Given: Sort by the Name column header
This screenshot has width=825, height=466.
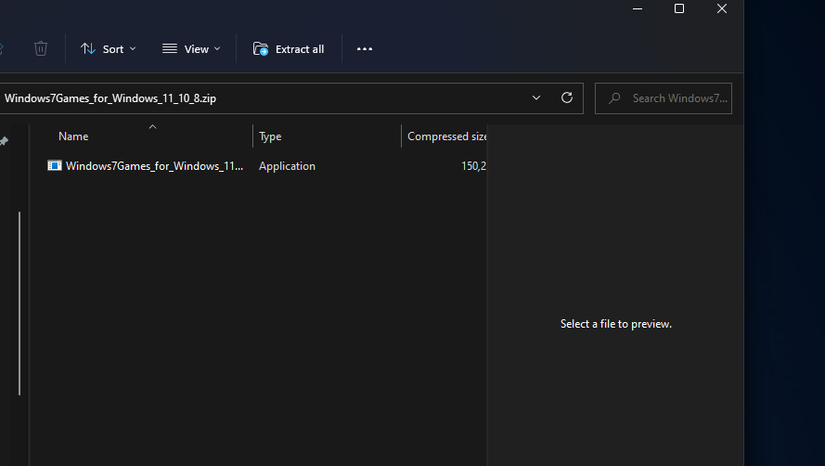Looking at the screenshot, I should 73,136.
